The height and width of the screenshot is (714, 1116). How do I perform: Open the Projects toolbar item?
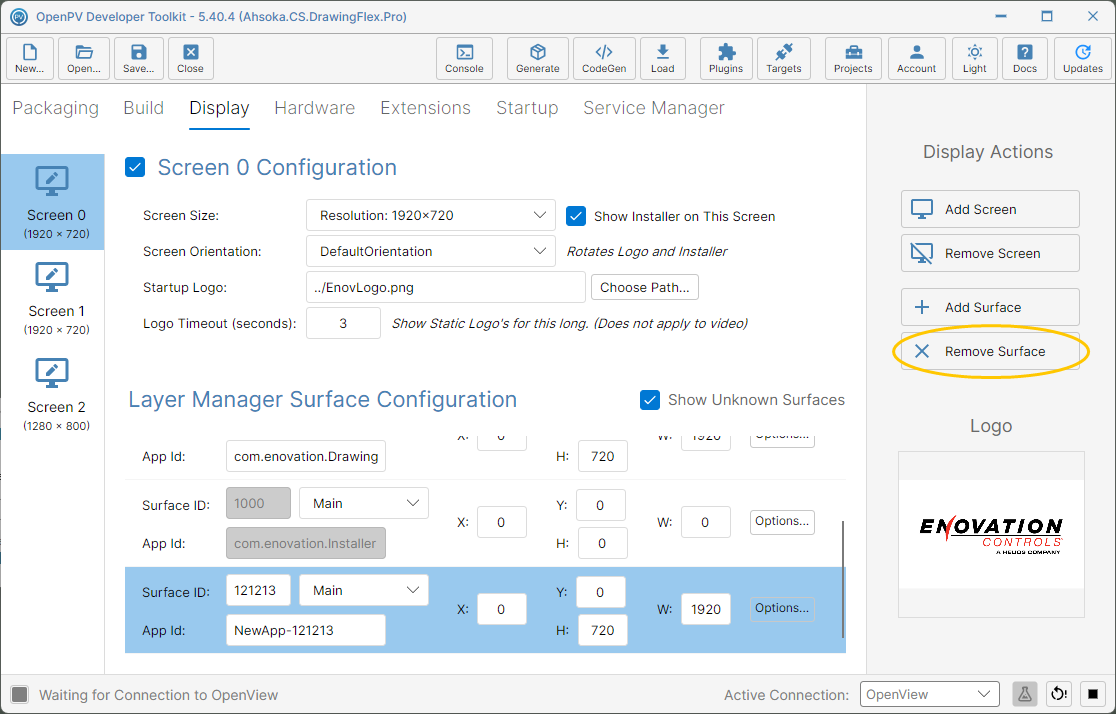pyautogui.click(x=853, y=58)
